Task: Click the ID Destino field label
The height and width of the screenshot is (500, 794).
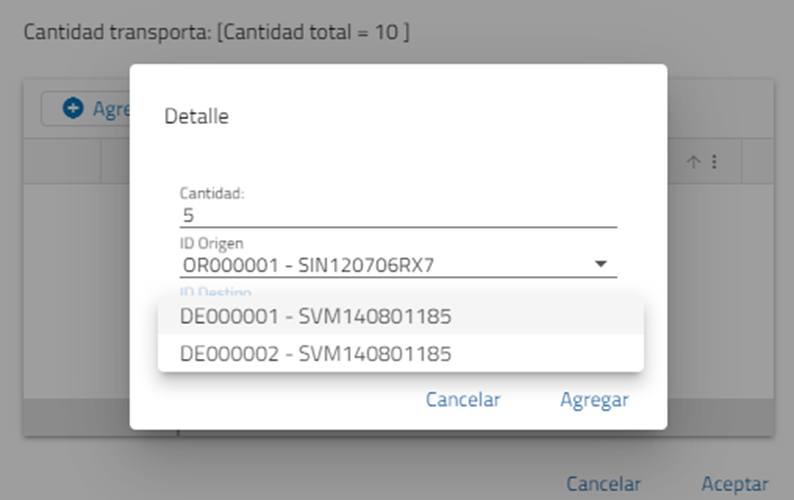Action: point(215,291)
